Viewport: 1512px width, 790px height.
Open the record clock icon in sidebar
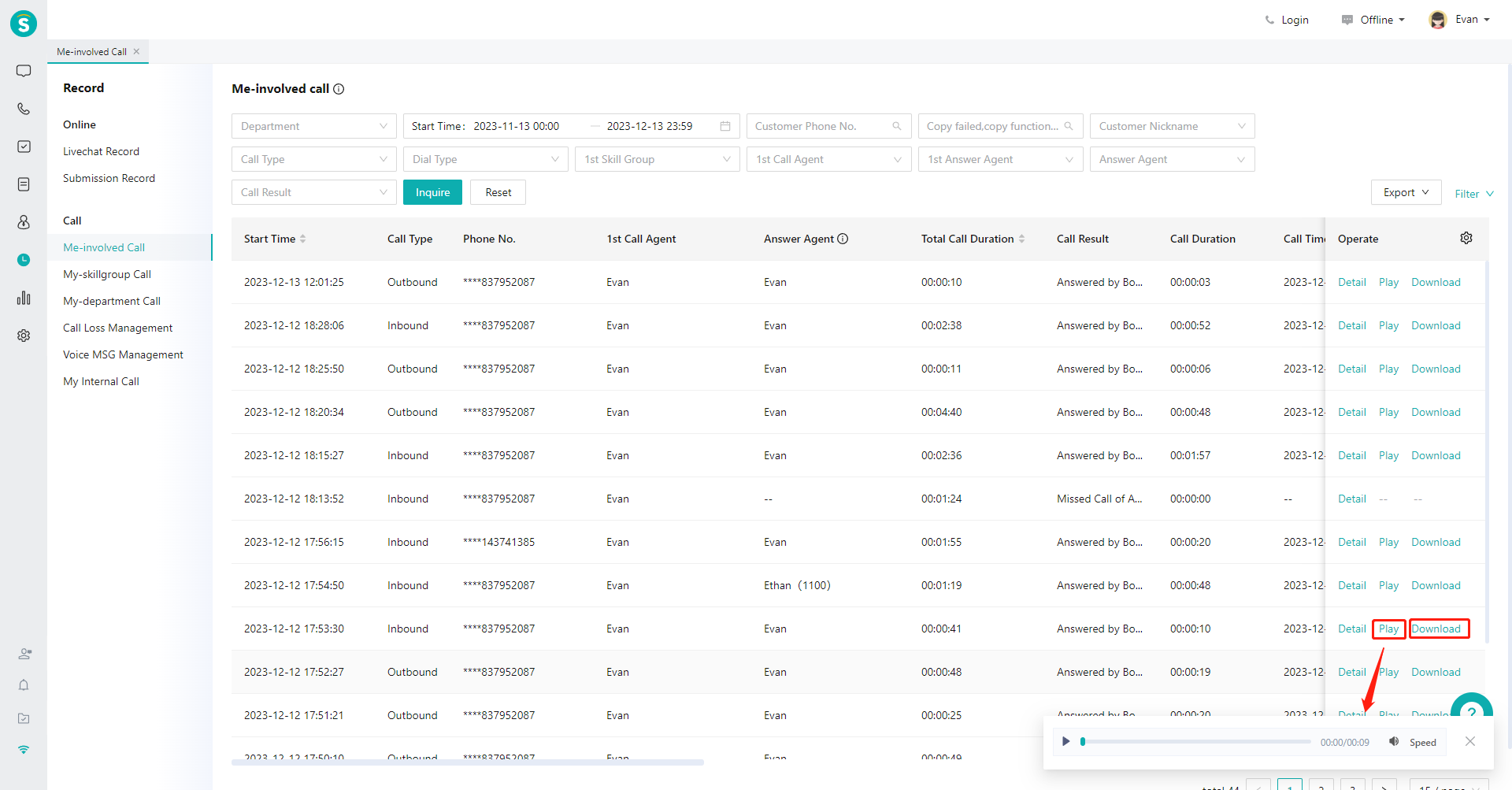tap(24, 260)
